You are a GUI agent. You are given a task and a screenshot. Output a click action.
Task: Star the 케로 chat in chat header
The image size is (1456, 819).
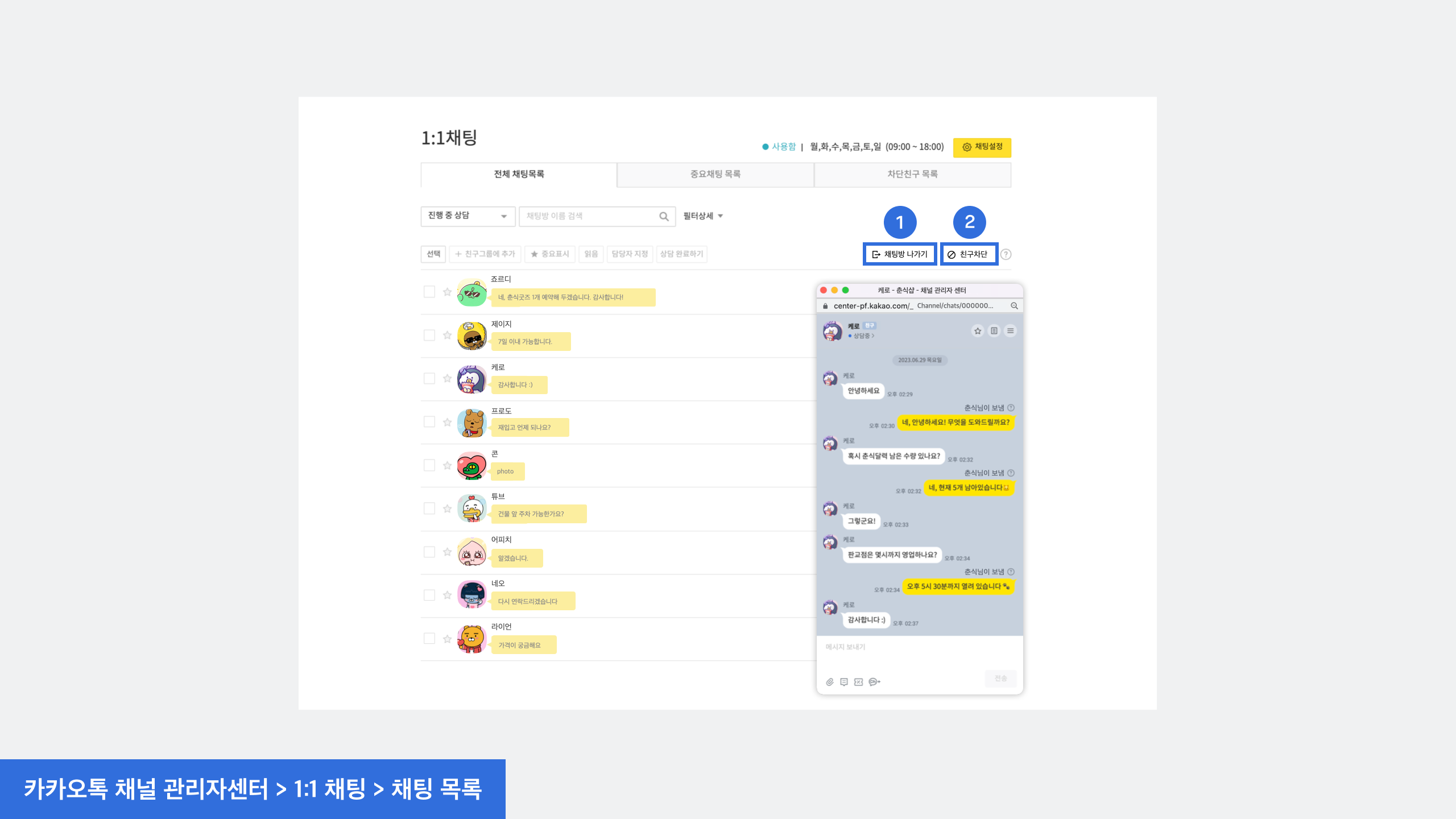pyautogui.click(x=978, y=331)
